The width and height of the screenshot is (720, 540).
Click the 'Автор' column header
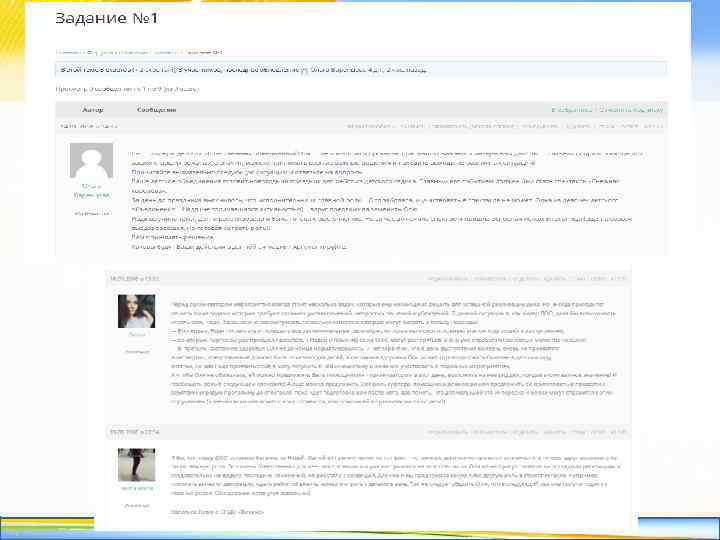[93, 110]
